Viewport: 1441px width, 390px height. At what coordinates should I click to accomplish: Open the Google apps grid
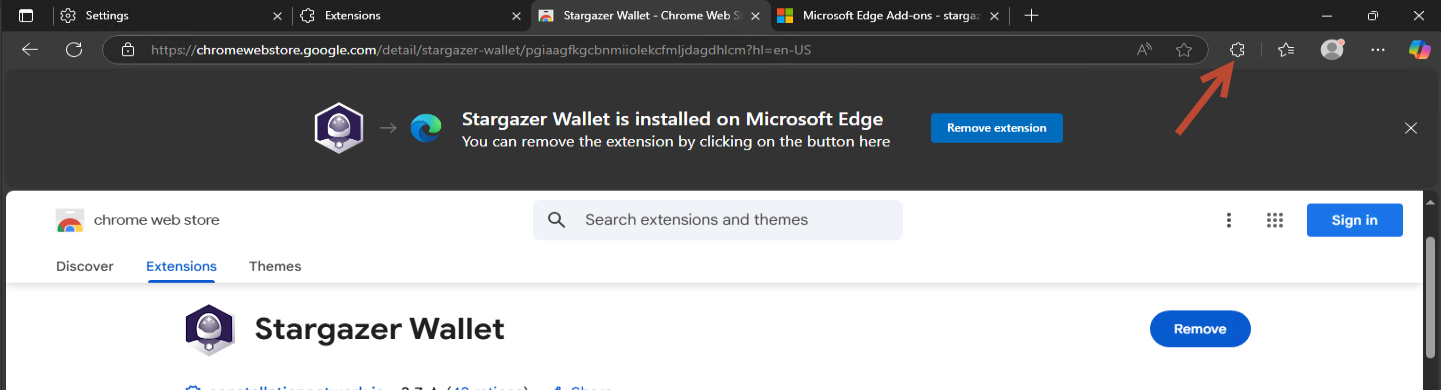pyautogui.click(x=1274, y=220)
